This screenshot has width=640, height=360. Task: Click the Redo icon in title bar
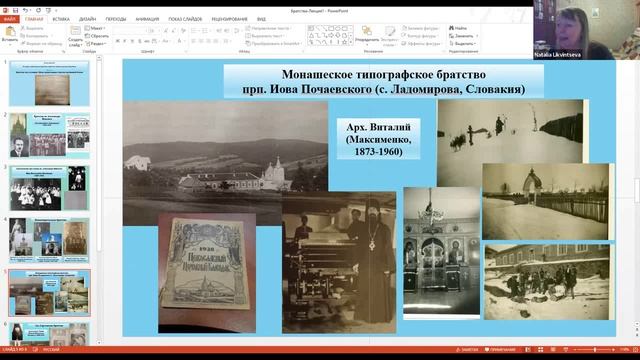pyautogui.click(x=38, y=11)
